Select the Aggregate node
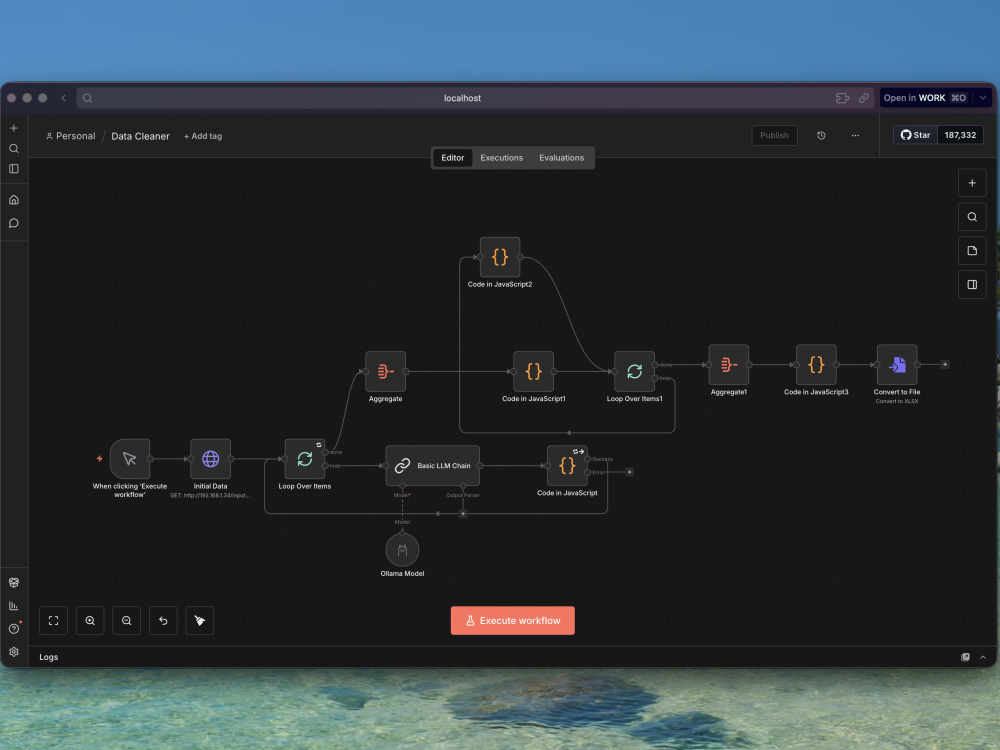 [x=385, y=371]
